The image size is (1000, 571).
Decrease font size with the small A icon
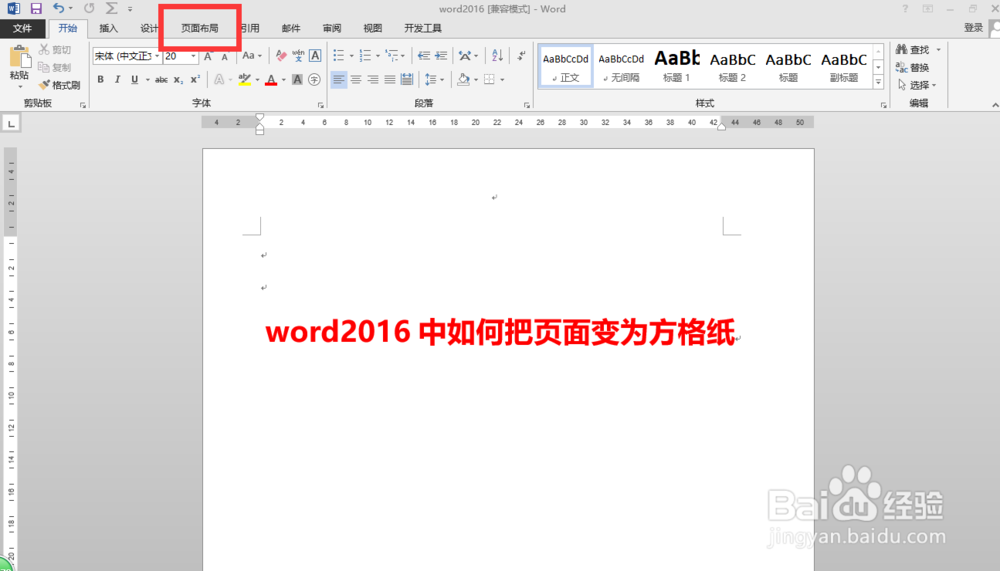click(x=224, y=57)
